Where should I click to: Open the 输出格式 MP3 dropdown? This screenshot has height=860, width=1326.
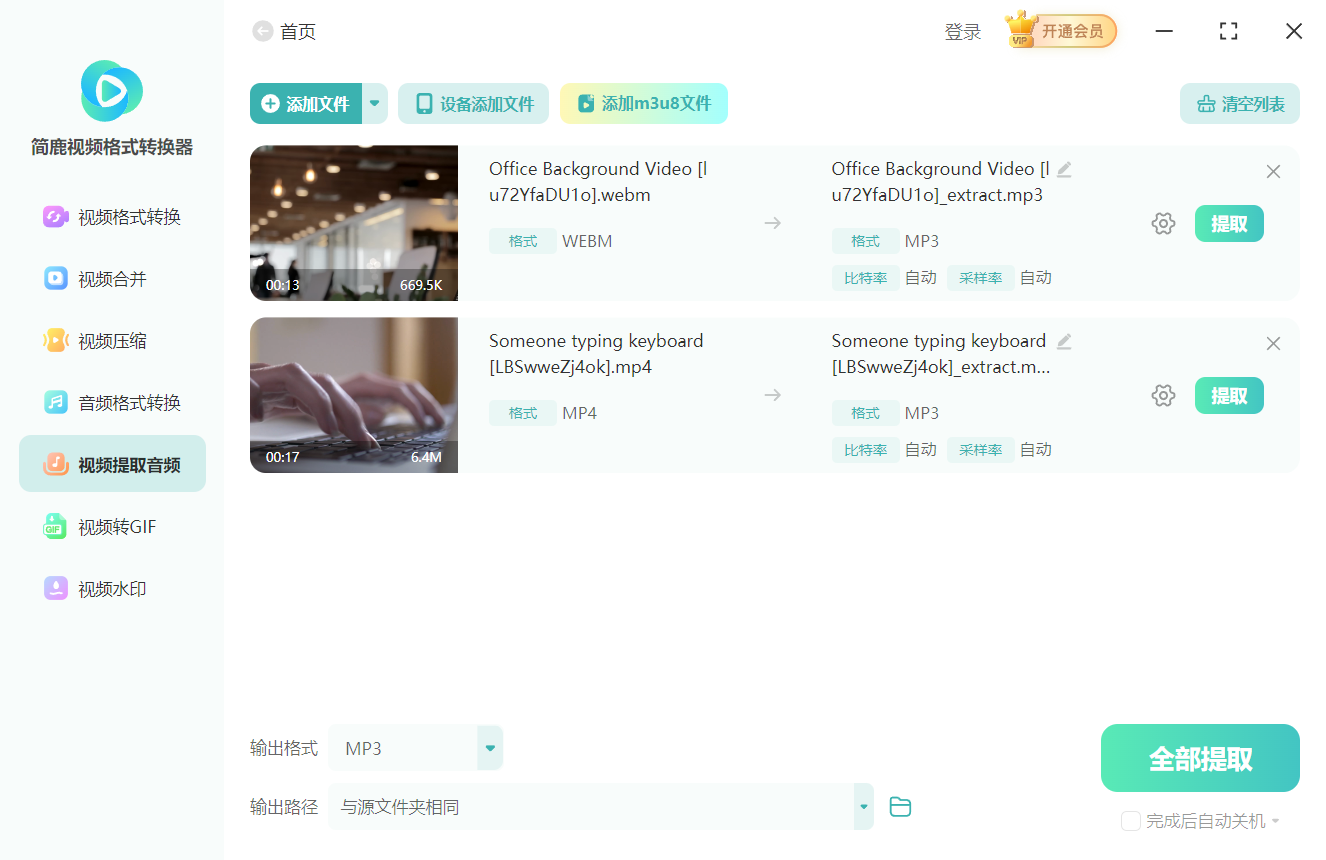pyautogui.click(x=489, y=747)
